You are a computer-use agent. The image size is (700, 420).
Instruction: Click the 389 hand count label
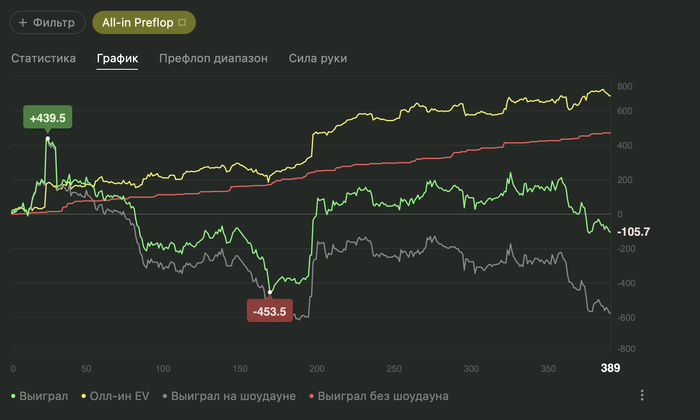[x=610, y=368]
